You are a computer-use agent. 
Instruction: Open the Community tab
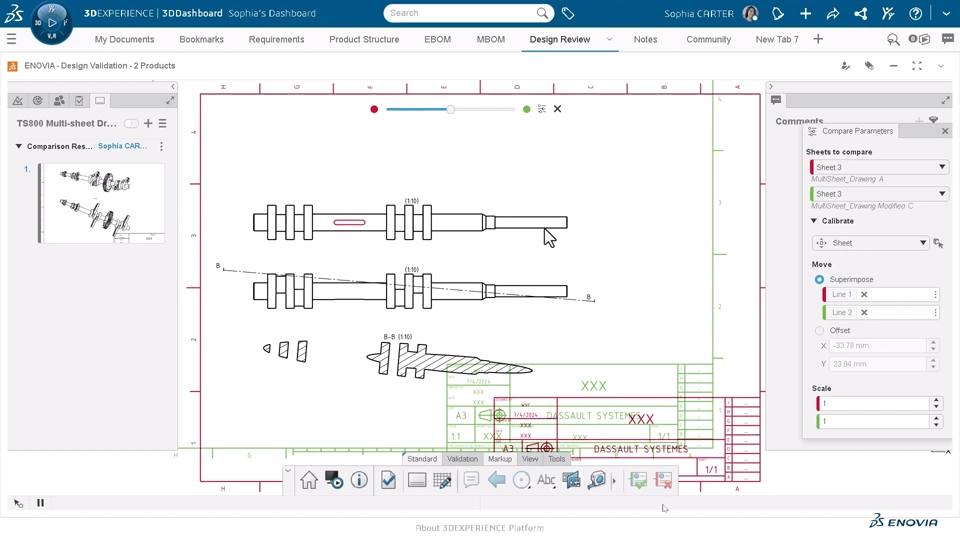[x=708, y=39]
